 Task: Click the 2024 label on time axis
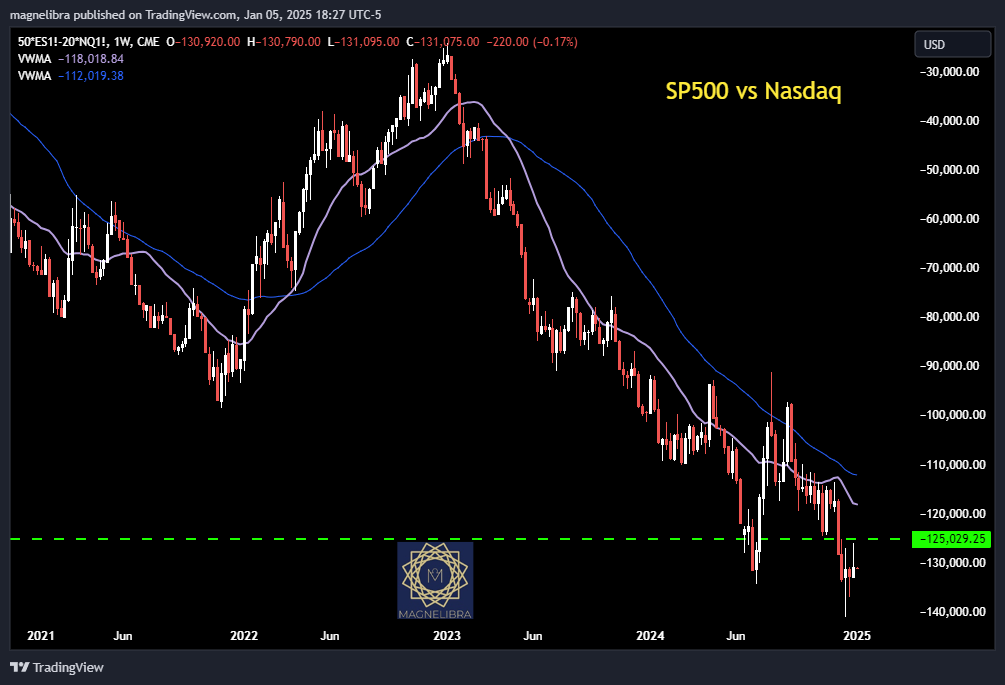[650, 636]
